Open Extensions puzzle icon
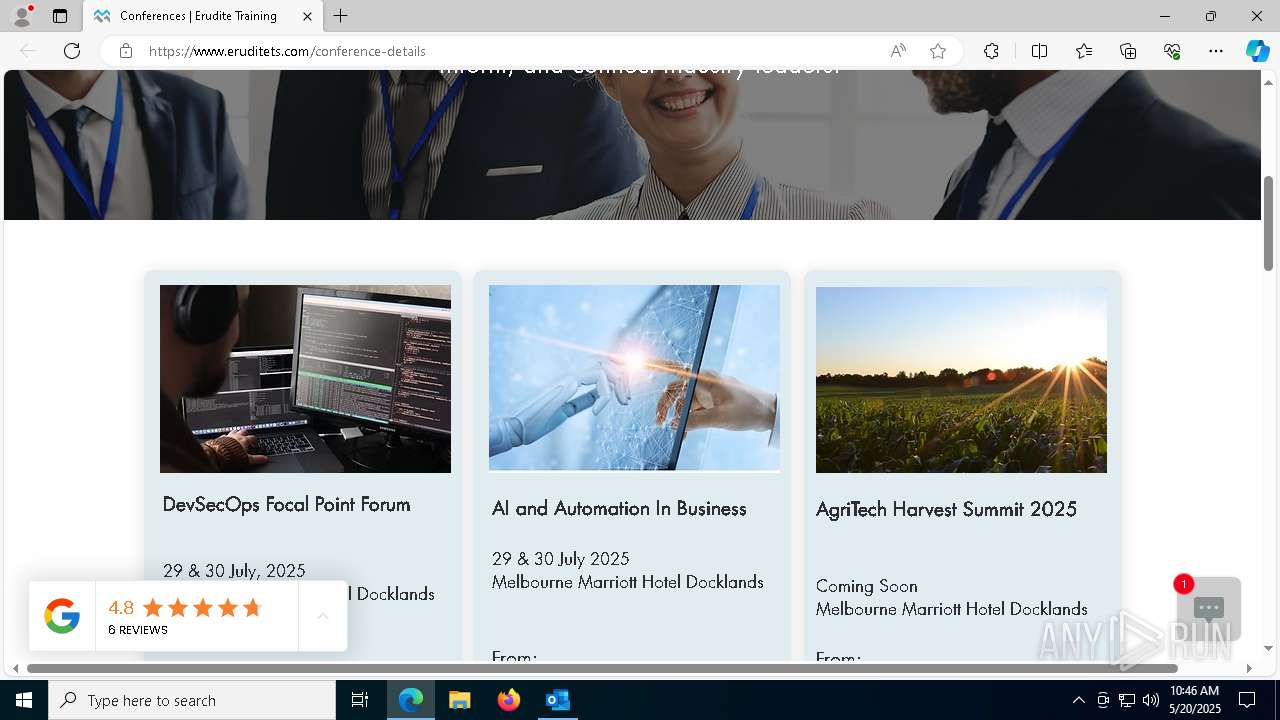This screenshot has height=720, width=1280. click(991, 51)
